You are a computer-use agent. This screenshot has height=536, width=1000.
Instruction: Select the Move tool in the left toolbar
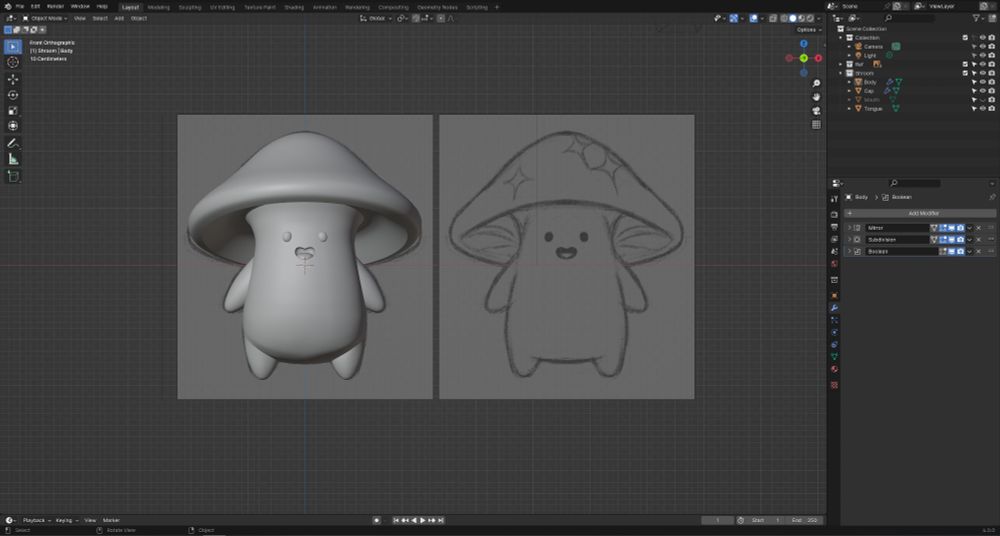[13, 79]
